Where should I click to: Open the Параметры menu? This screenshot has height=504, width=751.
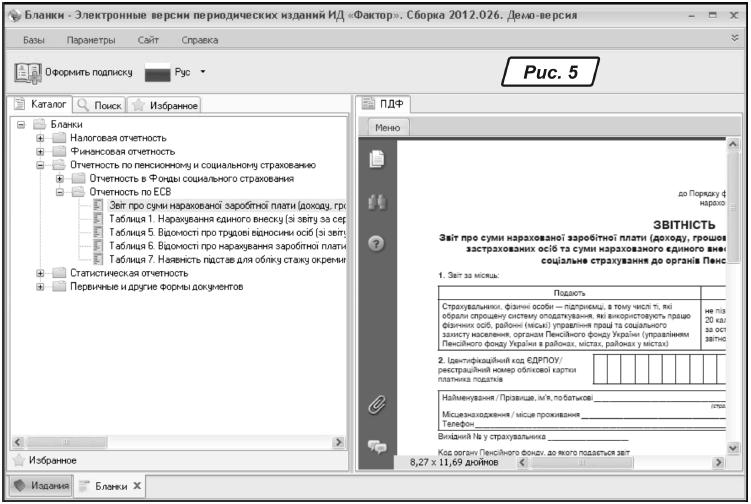coord(91,39)
